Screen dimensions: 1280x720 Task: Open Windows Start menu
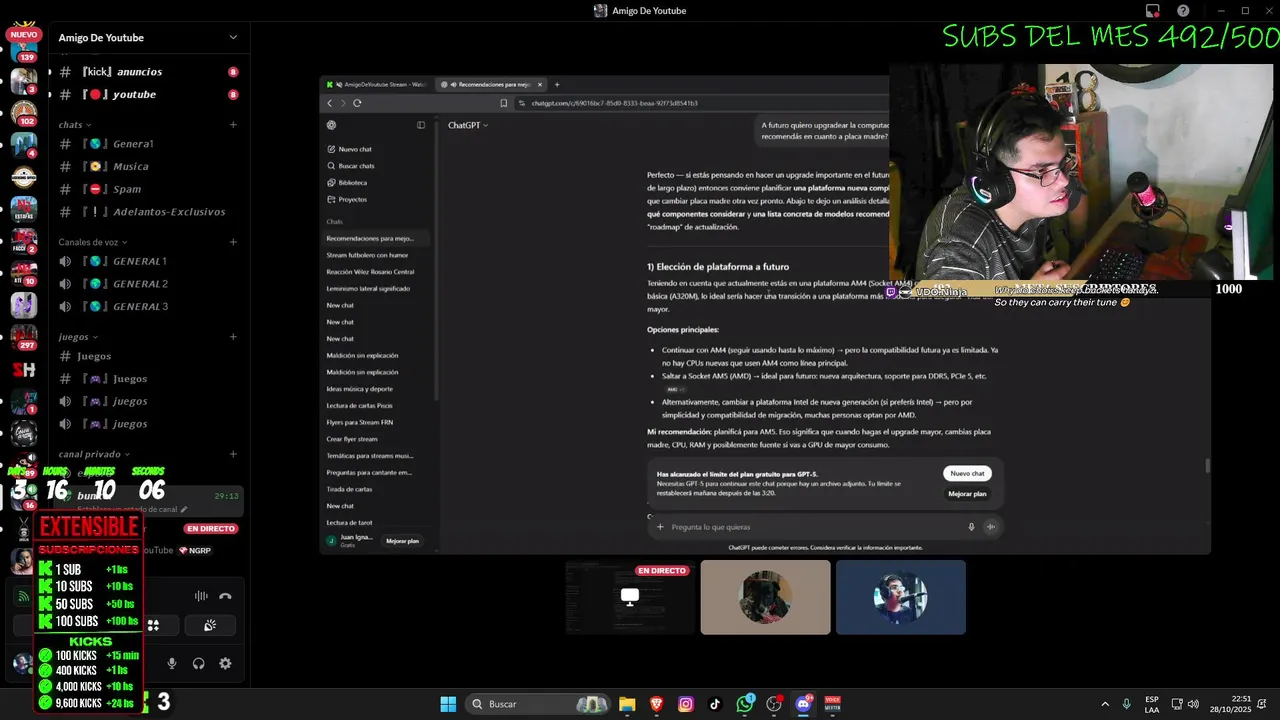(448, 704)
